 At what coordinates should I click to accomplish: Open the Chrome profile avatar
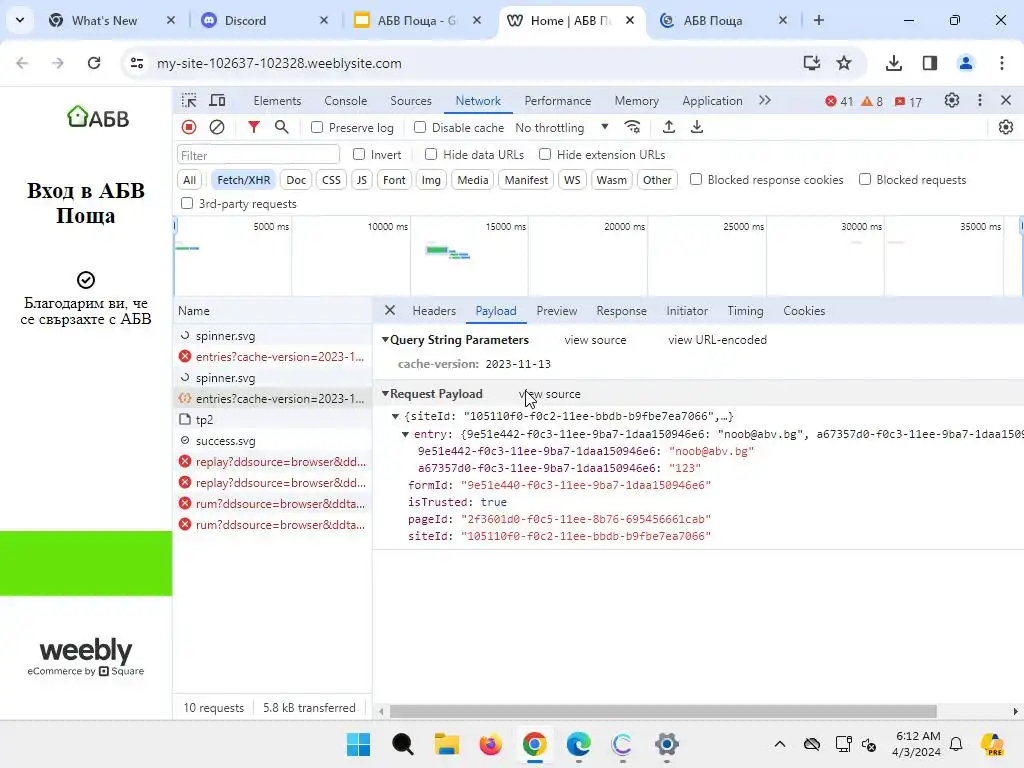click(965, 63)
